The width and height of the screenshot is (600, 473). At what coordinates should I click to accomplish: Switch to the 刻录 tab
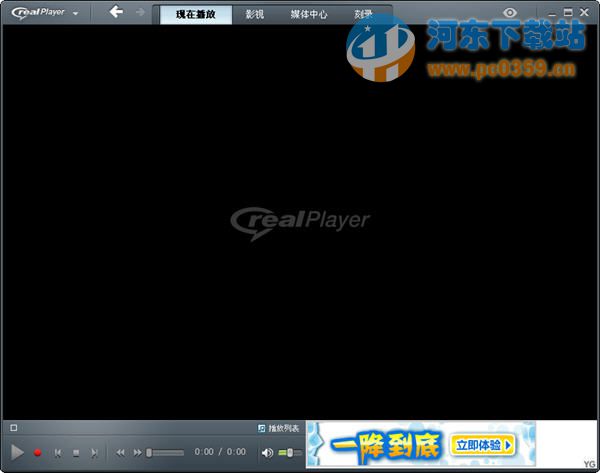tap(363, 15)
